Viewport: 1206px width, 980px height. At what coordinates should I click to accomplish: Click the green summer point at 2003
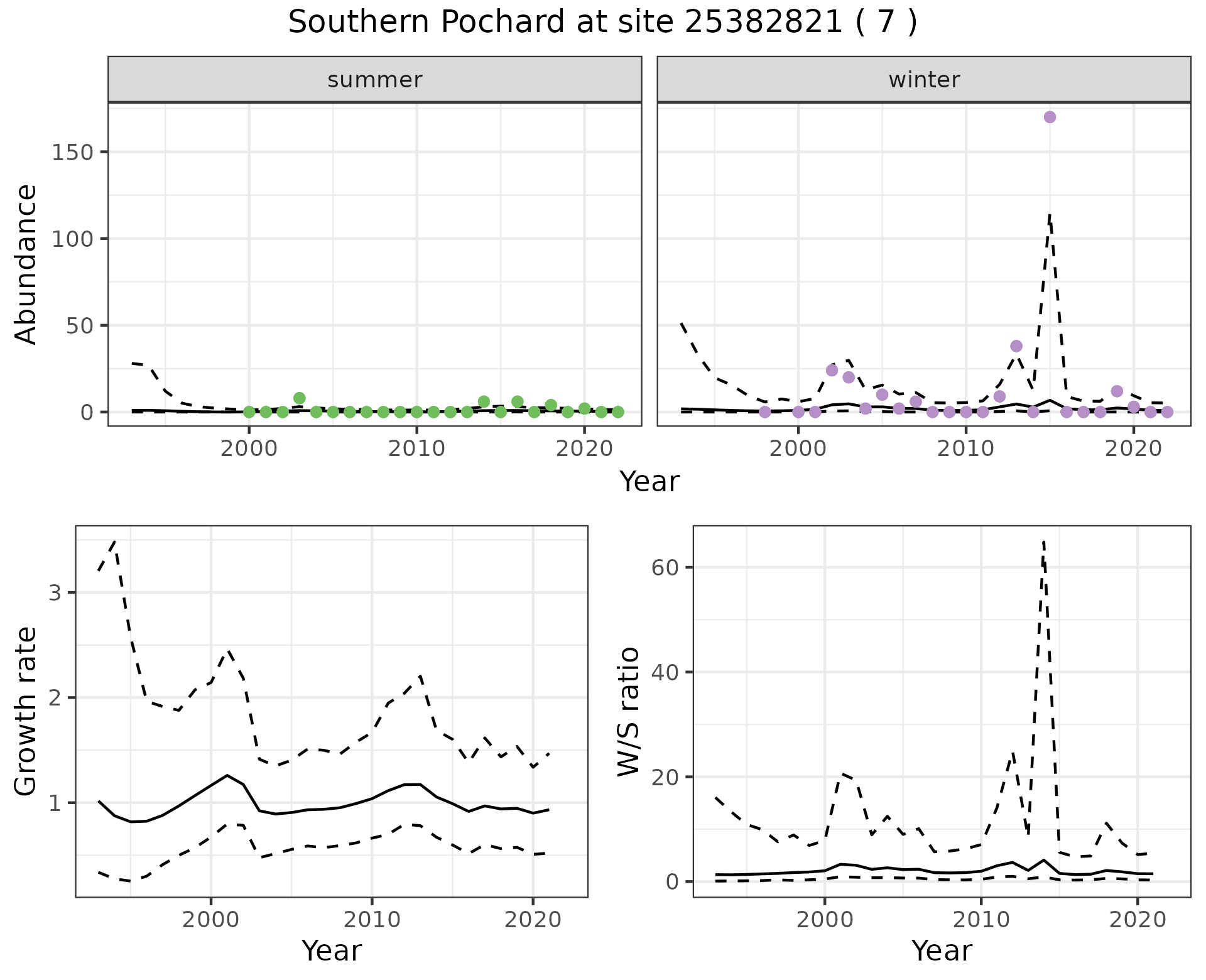tap(300, 398)
